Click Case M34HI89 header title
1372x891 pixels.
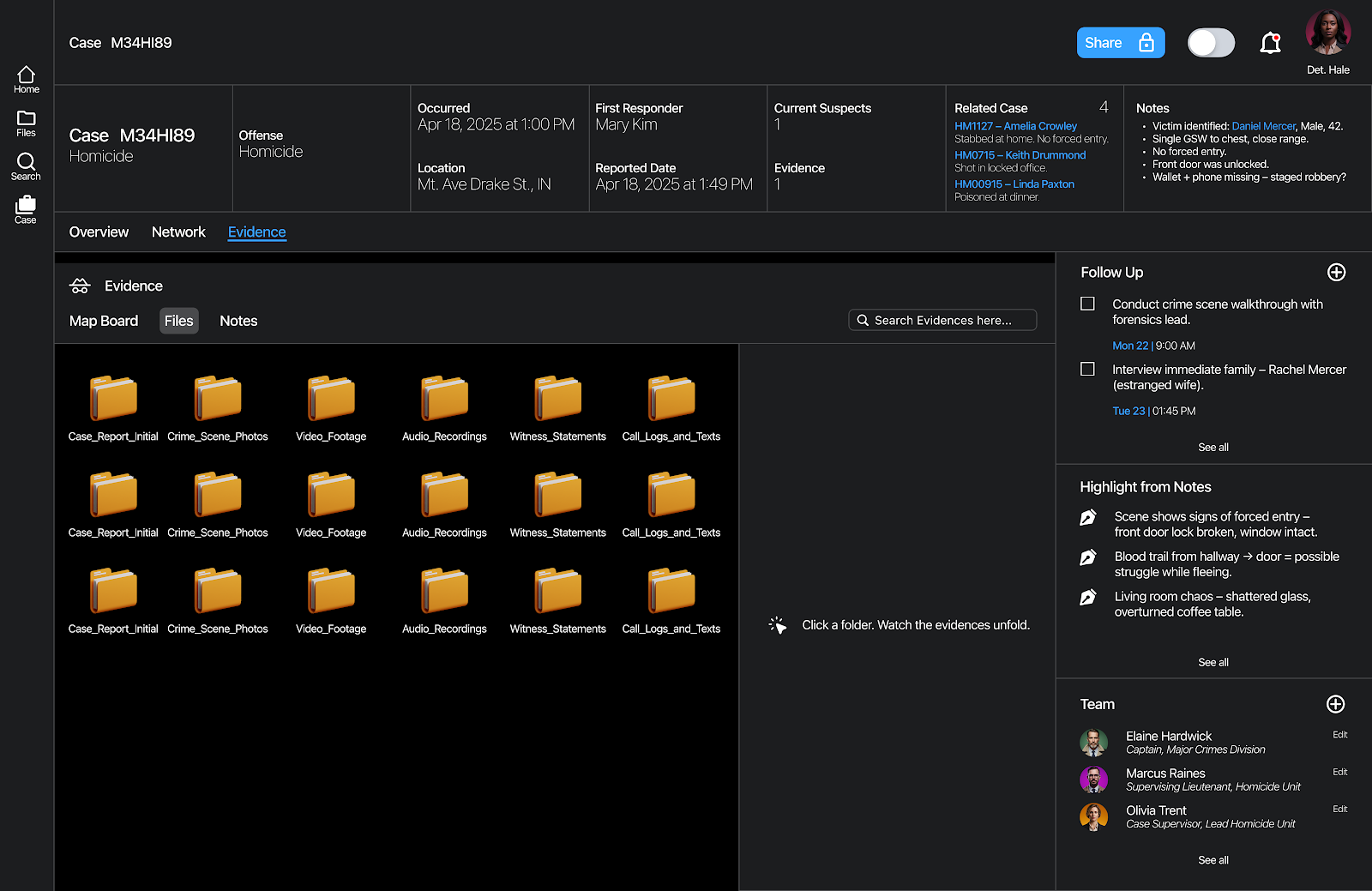click(120, 43)
